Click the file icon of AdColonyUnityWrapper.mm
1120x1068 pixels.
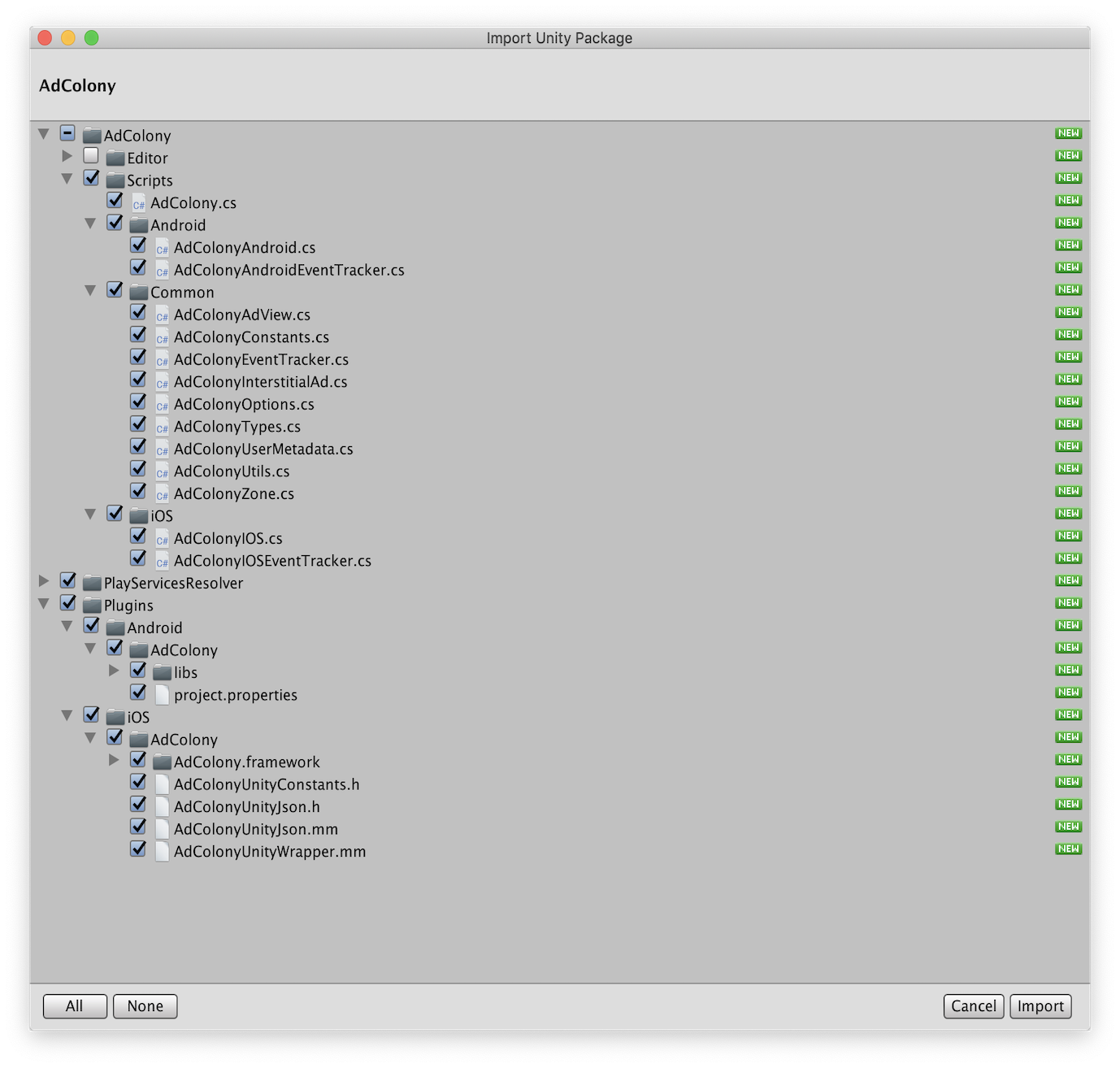(163, 851)
